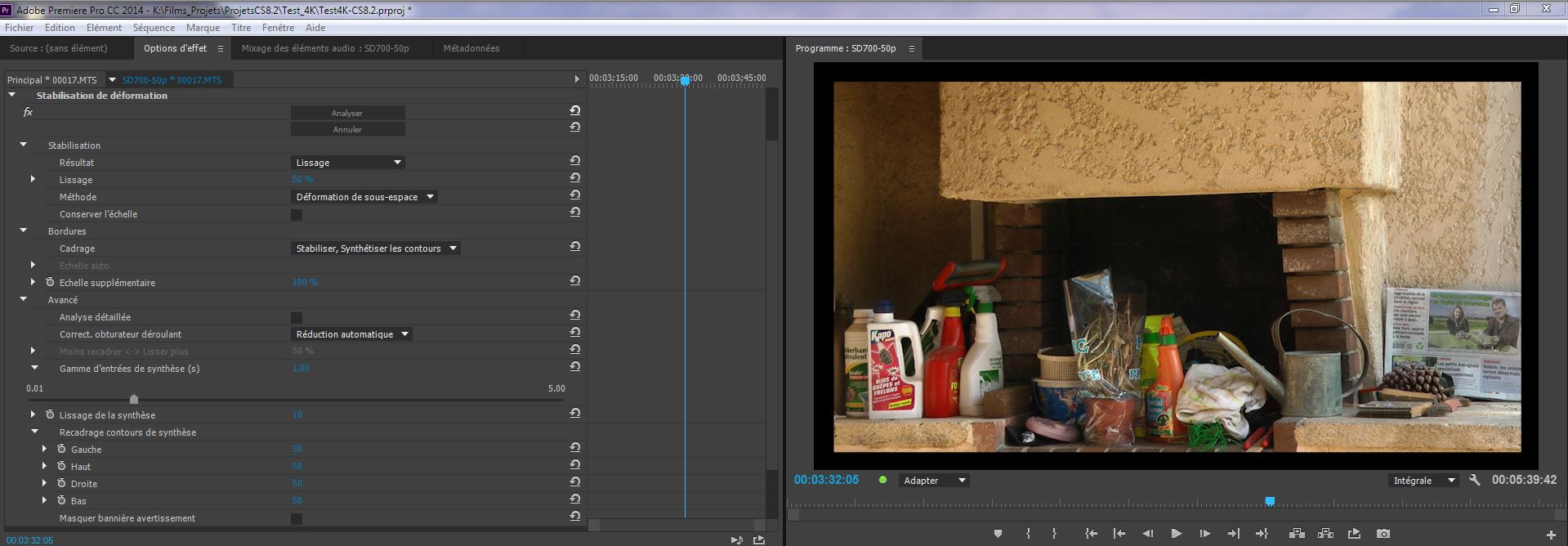Reset the Lissage de la synthèse parameter
The image size is (1568, 546).
pos(575,414)
